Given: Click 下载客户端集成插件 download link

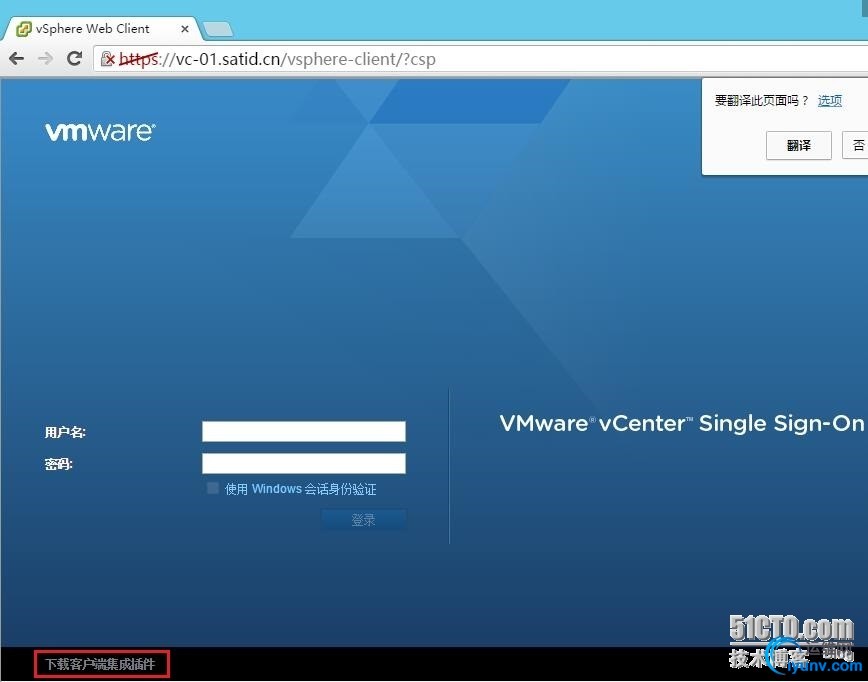Looking at the screenshot, I should 100,664.
